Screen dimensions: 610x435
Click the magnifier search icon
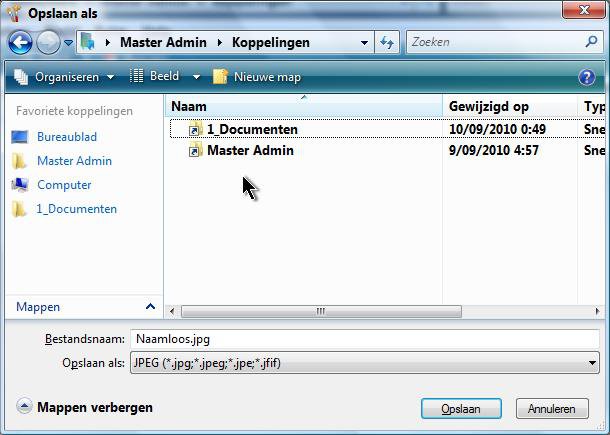tap(592, 42)
